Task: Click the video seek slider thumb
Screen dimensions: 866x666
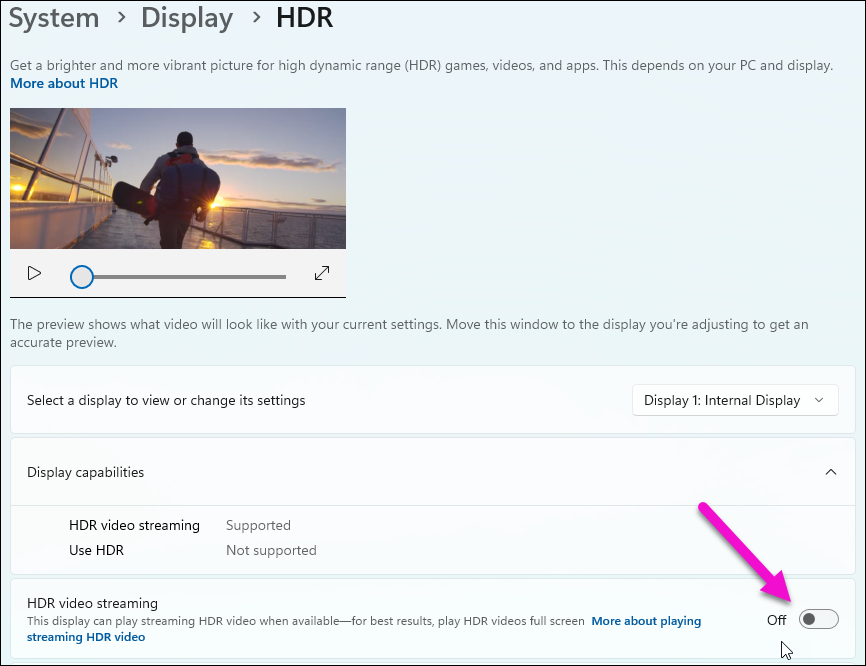Action: pos(82,277)
